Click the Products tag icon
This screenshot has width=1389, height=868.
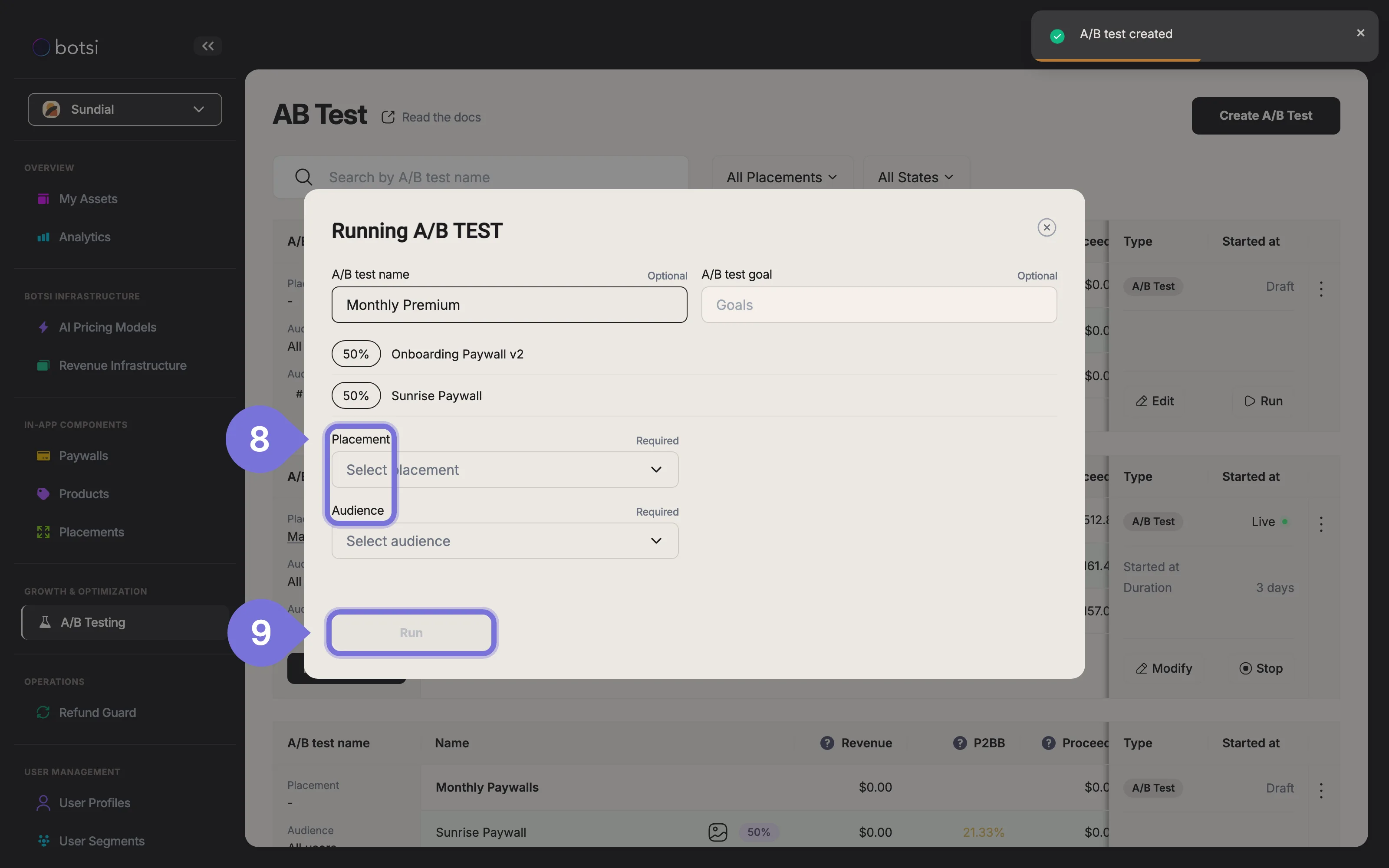pyautogui.click(x=43, y=494)
